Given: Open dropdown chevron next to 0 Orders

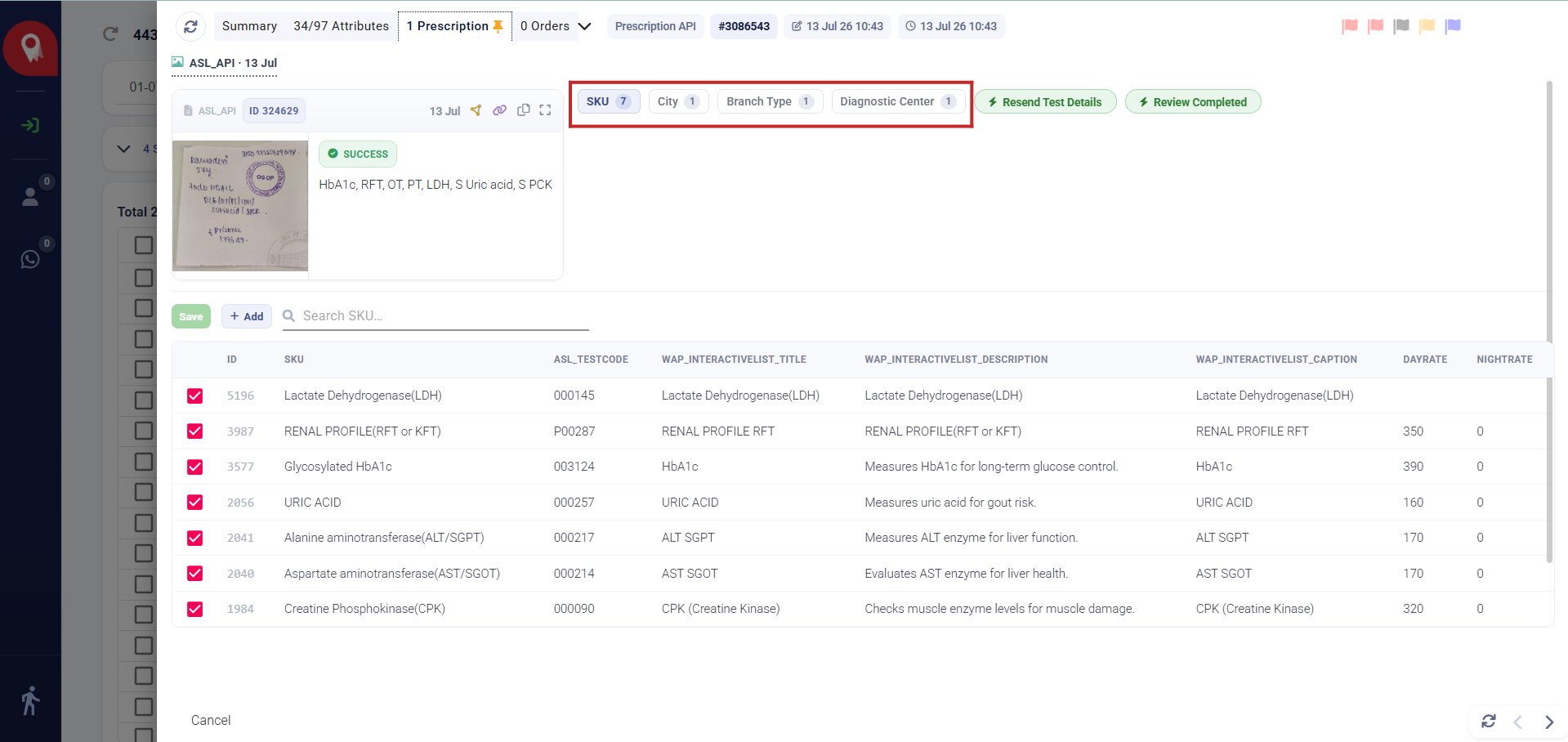Looking at the screenshot, I should 585,26.
